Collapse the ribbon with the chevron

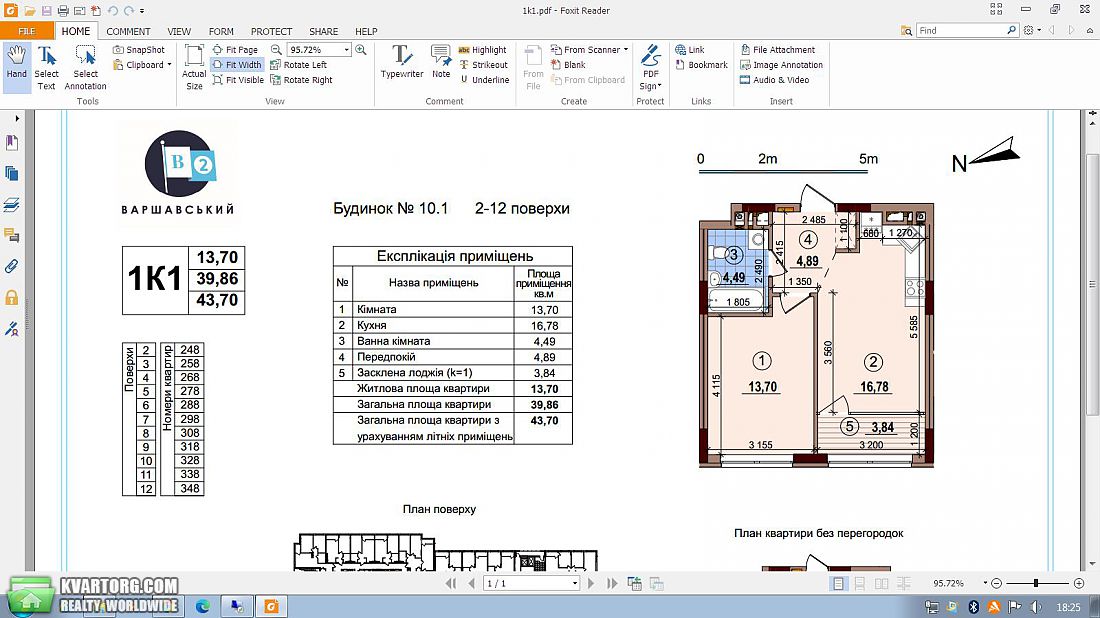[x=1089, y=31]
